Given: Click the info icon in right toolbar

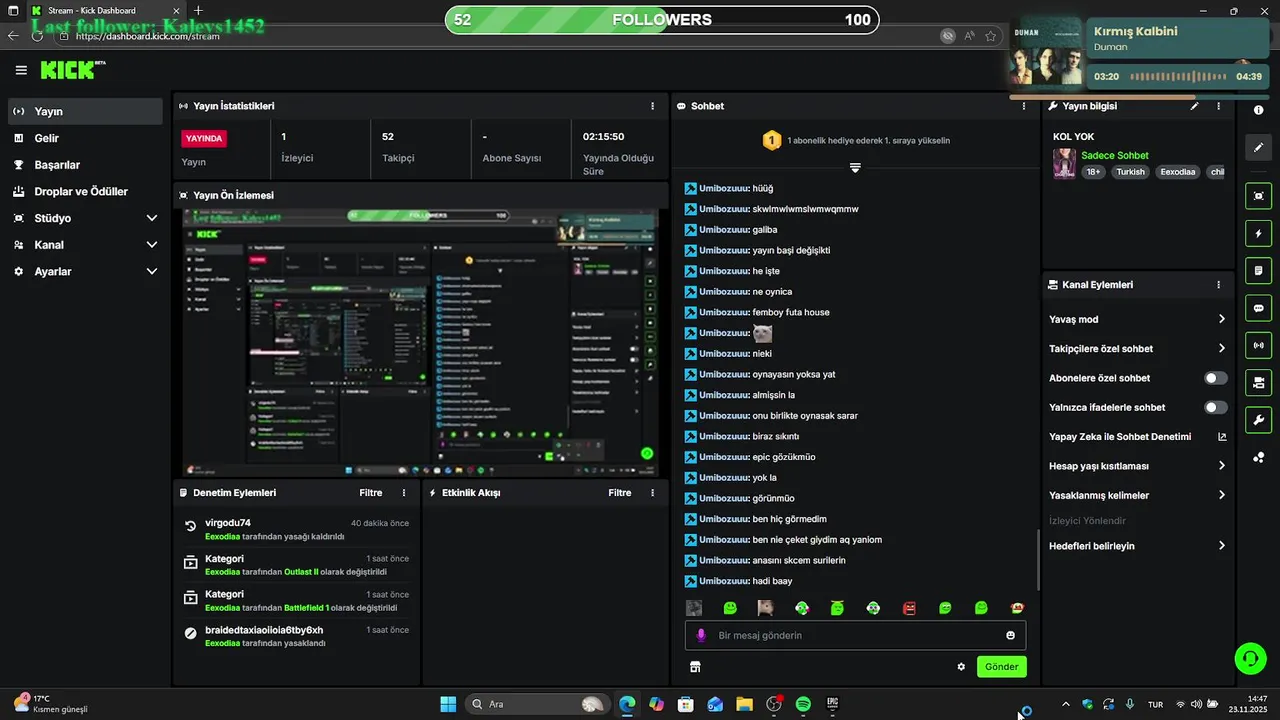Looking at the screenshot, I should (1259, 110).
